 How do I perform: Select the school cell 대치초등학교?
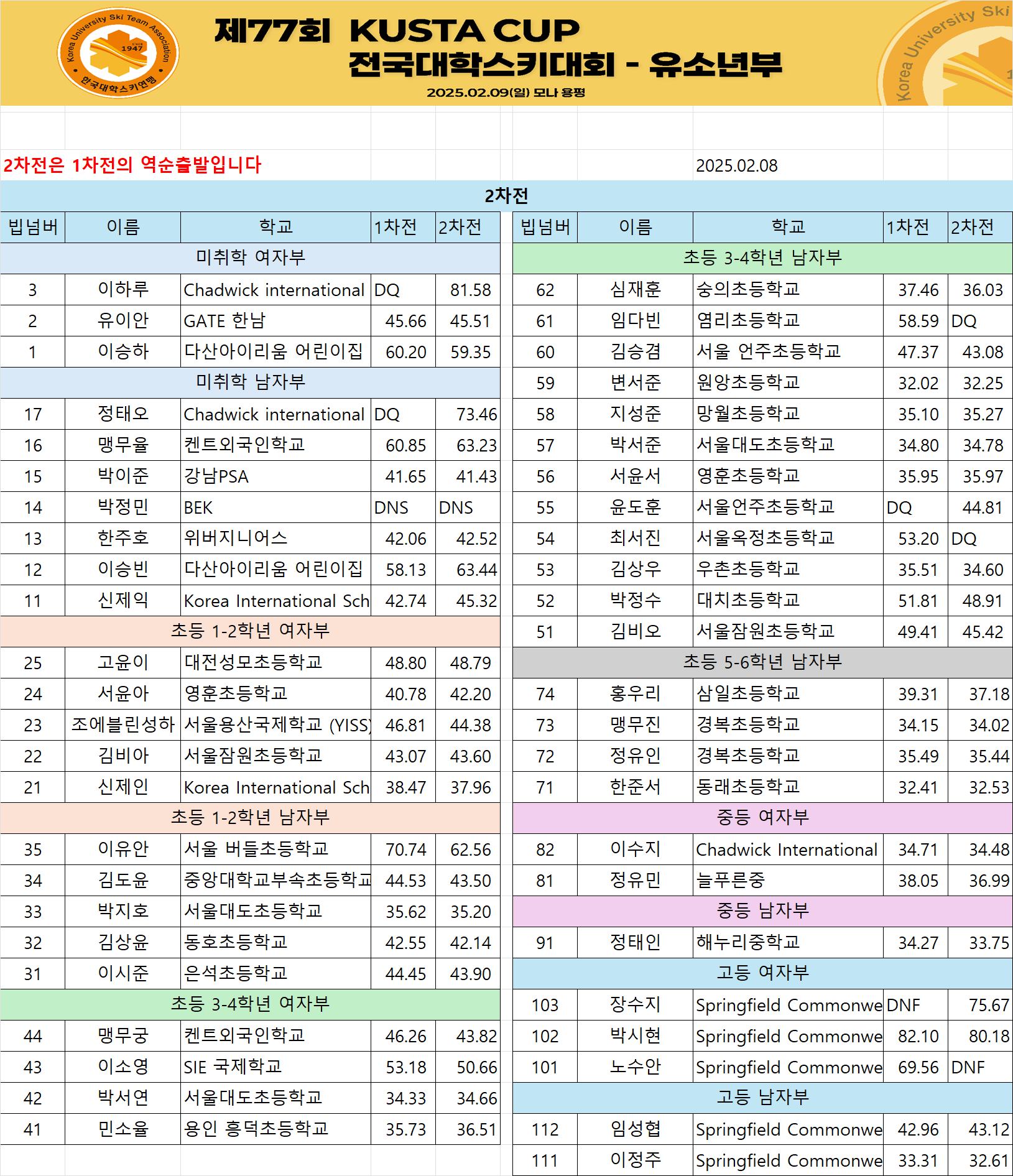788,600
